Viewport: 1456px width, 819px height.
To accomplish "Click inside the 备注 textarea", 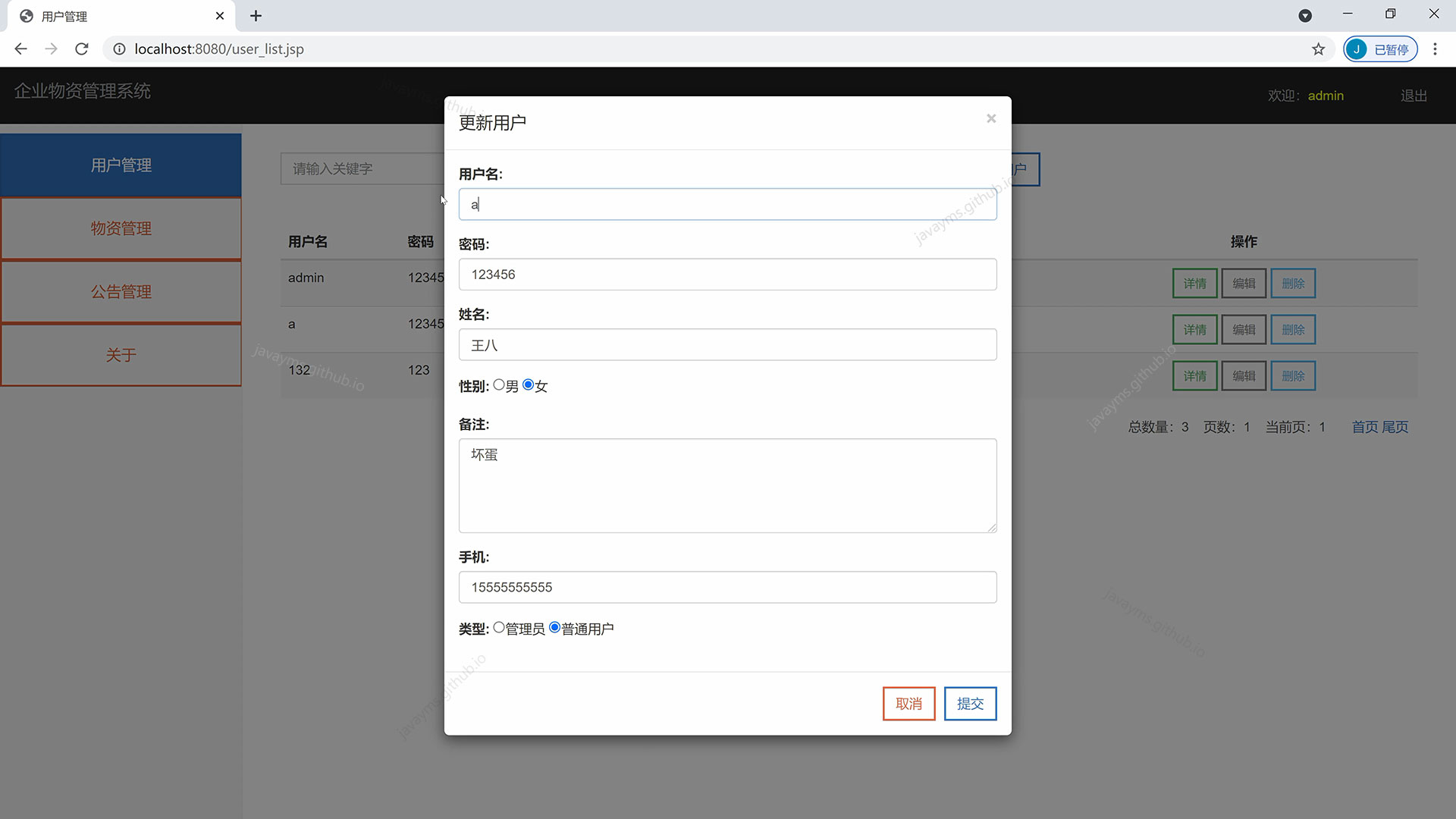I will [x=727, y=485].
